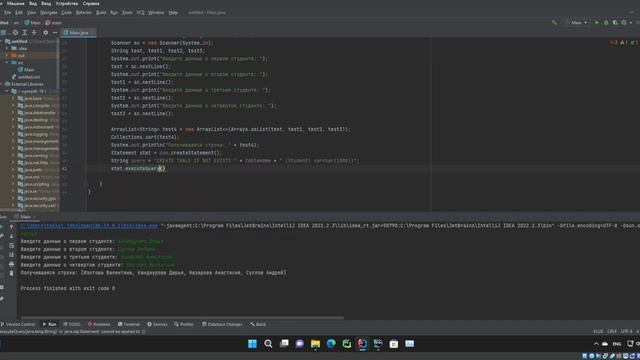
Task: Open the Refactor menu
Action: click(x=84, y=13)
